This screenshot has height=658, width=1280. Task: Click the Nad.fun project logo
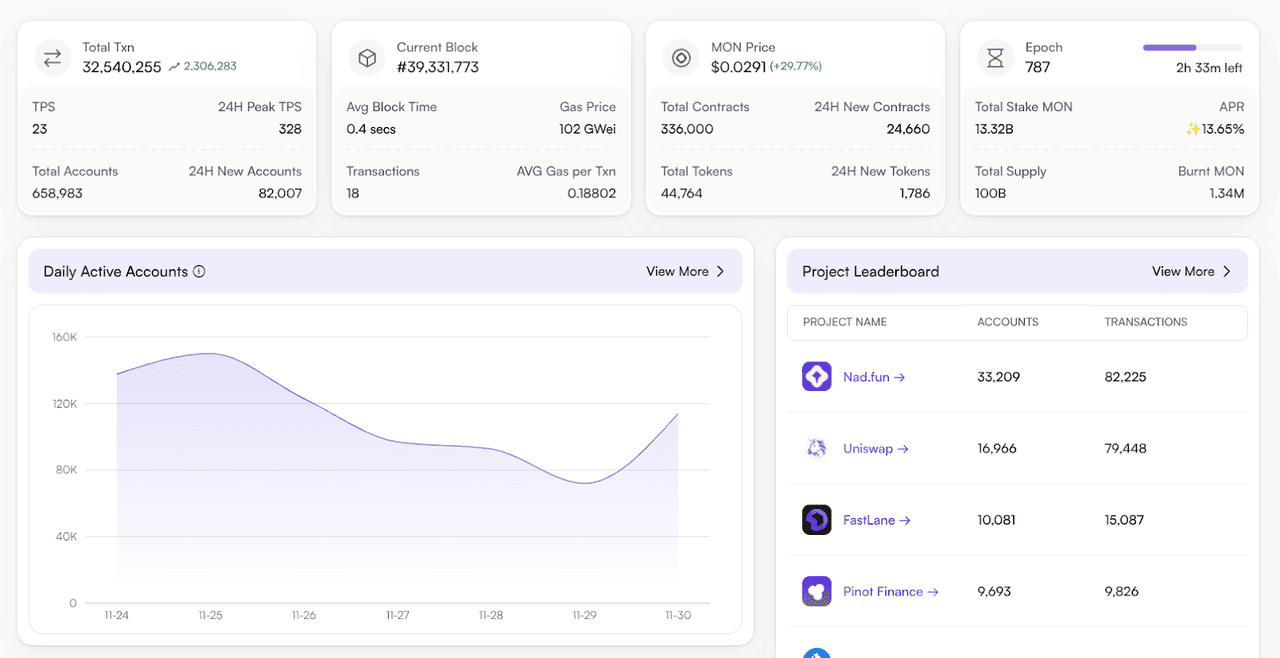tap(817, 377)
